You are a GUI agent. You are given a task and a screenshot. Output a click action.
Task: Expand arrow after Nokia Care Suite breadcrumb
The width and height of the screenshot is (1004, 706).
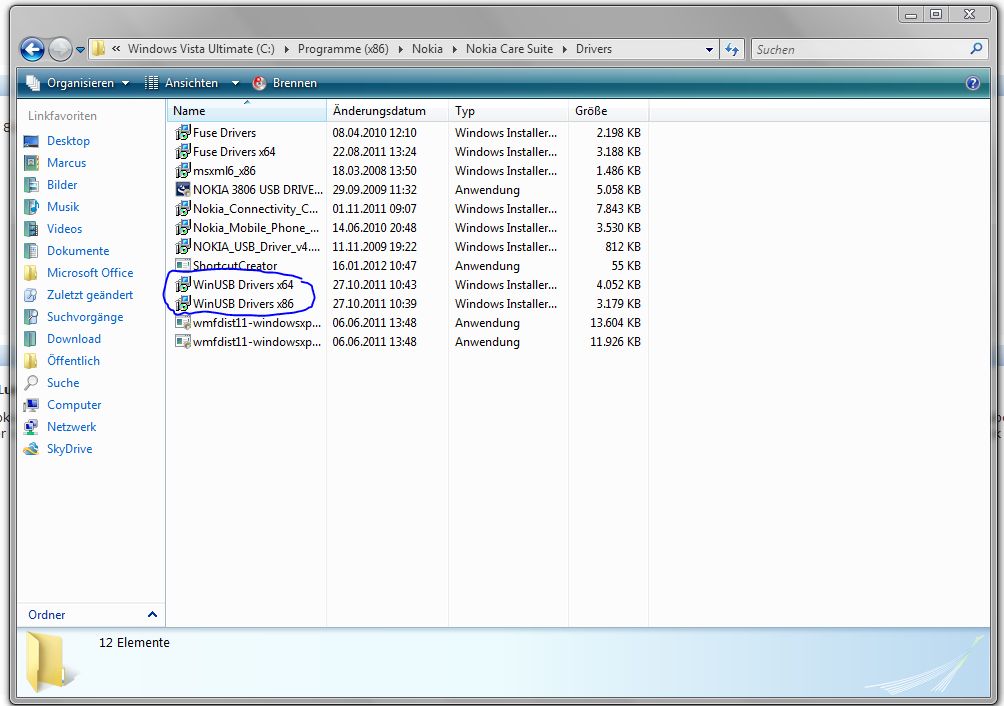click(x=565, y=49)
